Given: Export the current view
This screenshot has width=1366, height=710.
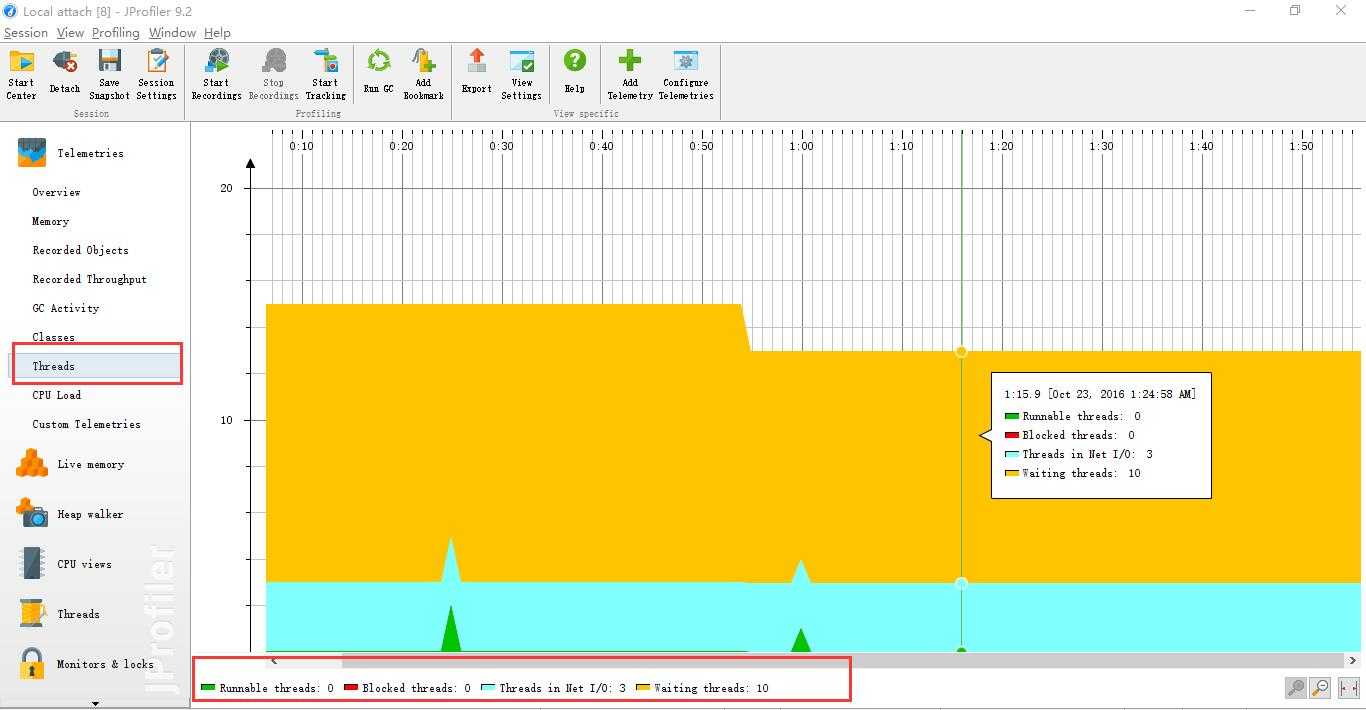Looking at the screenshot, I should 476,72.
